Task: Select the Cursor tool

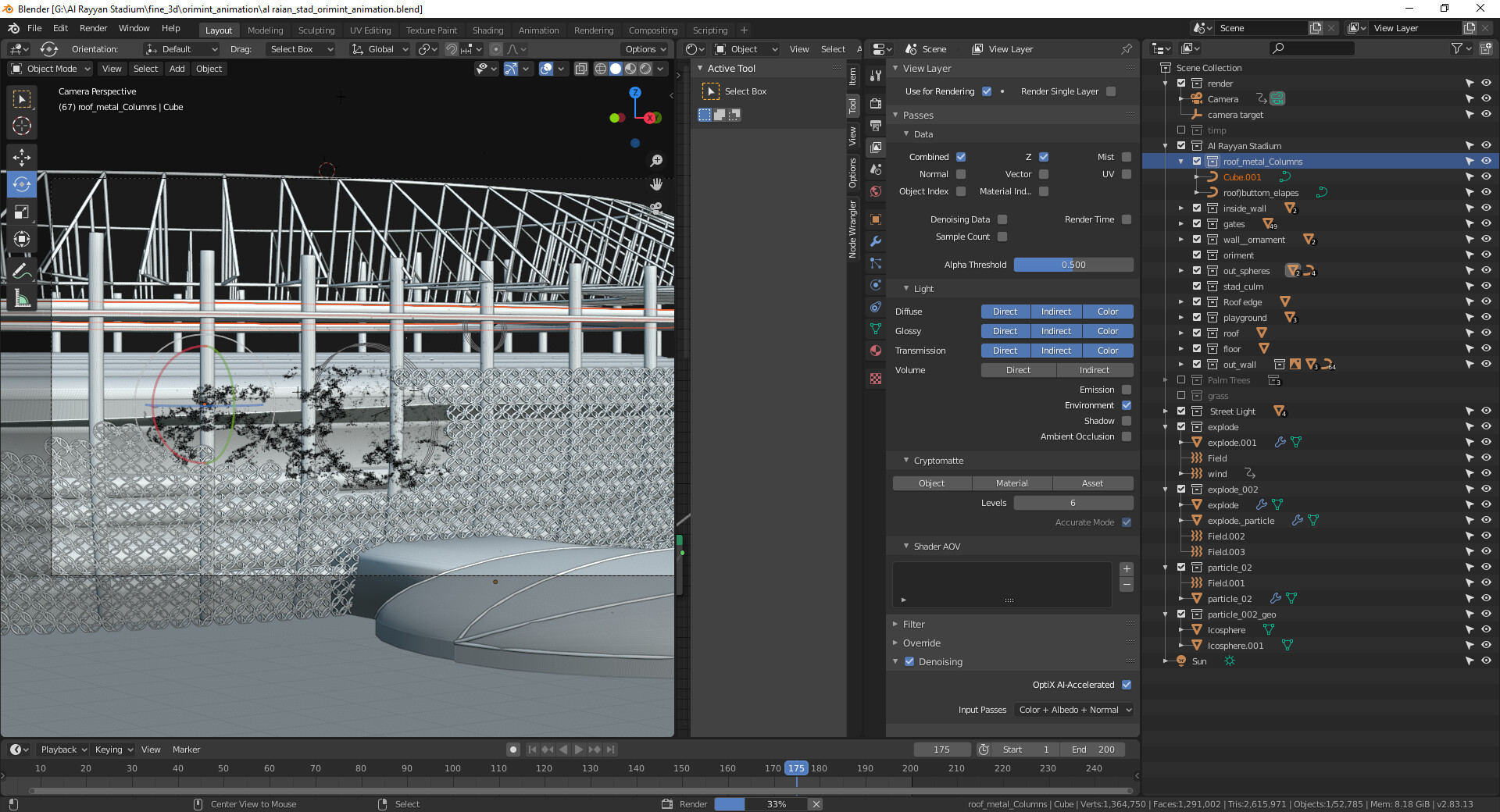Action: (22, 126)
